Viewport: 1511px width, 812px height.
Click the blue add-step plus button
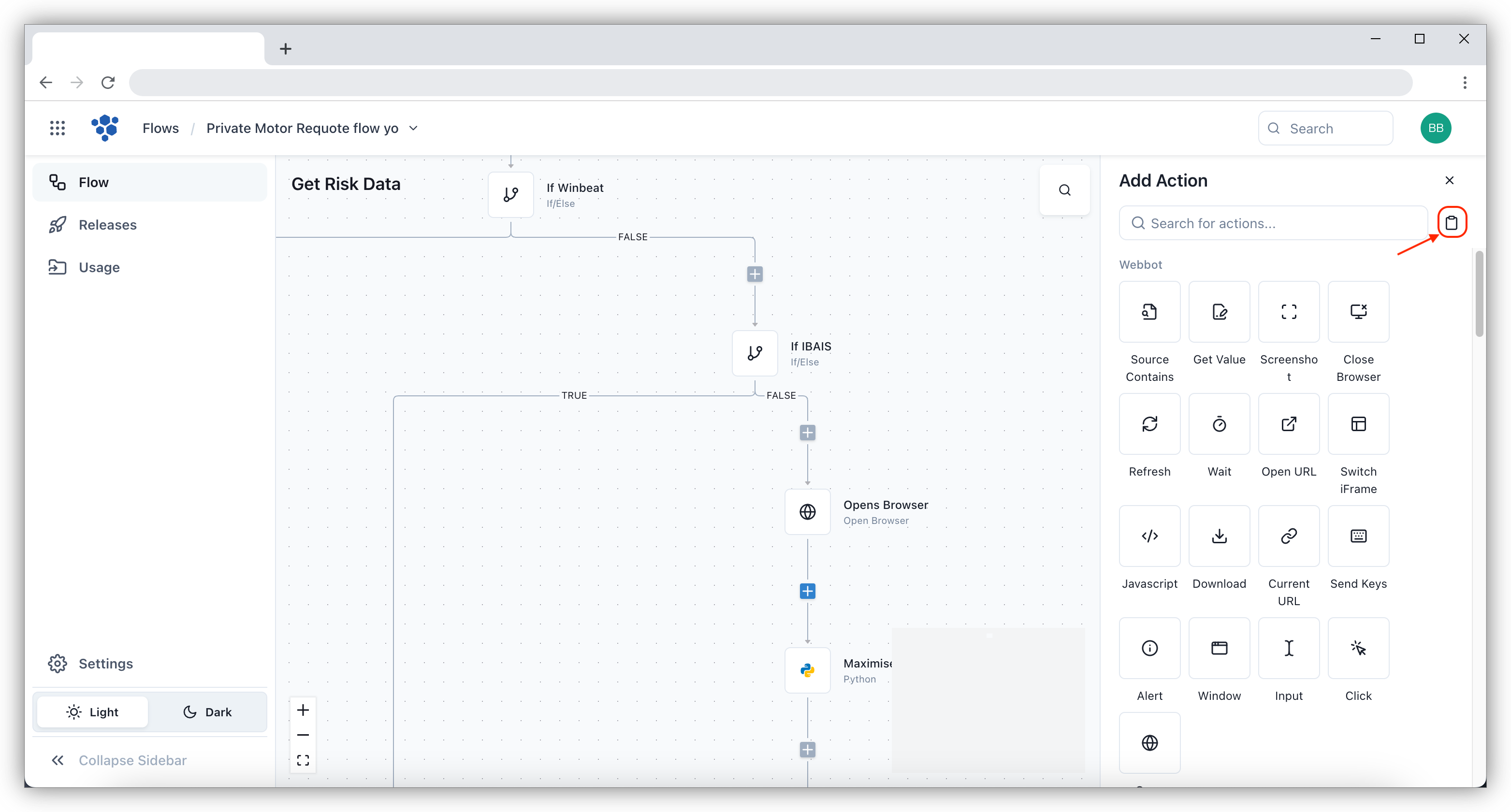[807, 591]
